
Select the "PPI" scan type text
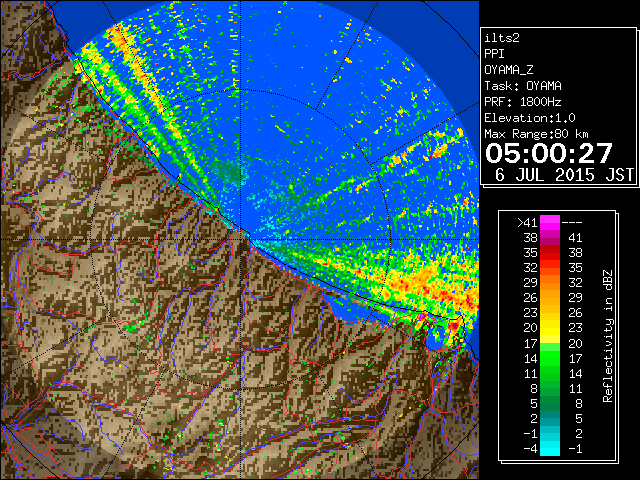tap(494, 54)
